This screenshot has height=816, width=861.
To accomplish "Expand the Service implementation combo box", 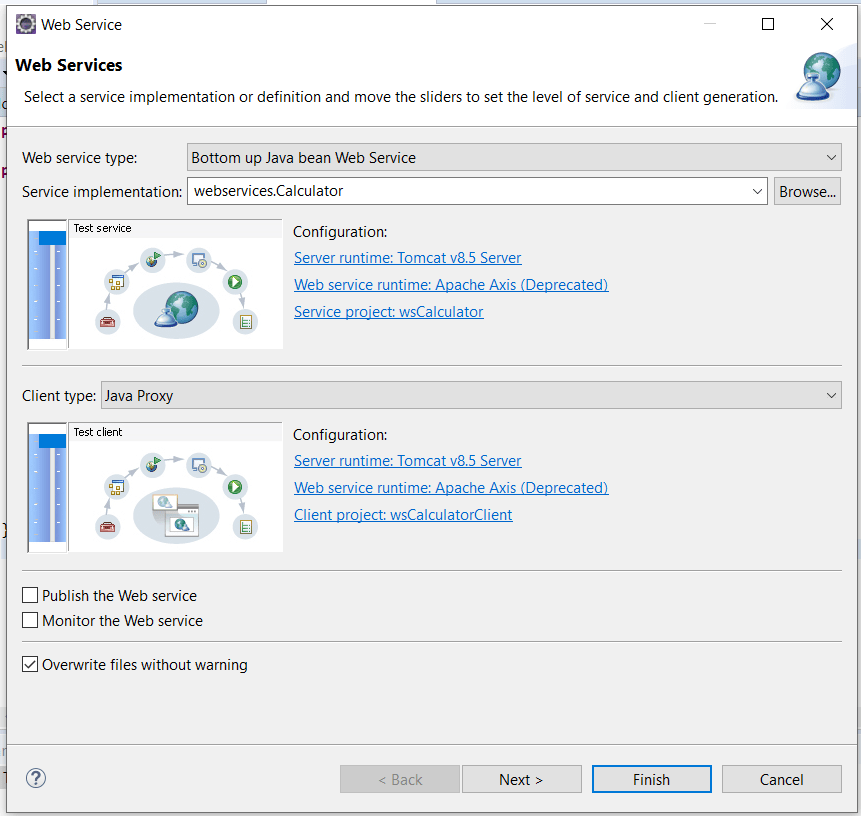I will pyautogui.click(x=757, y=191).
